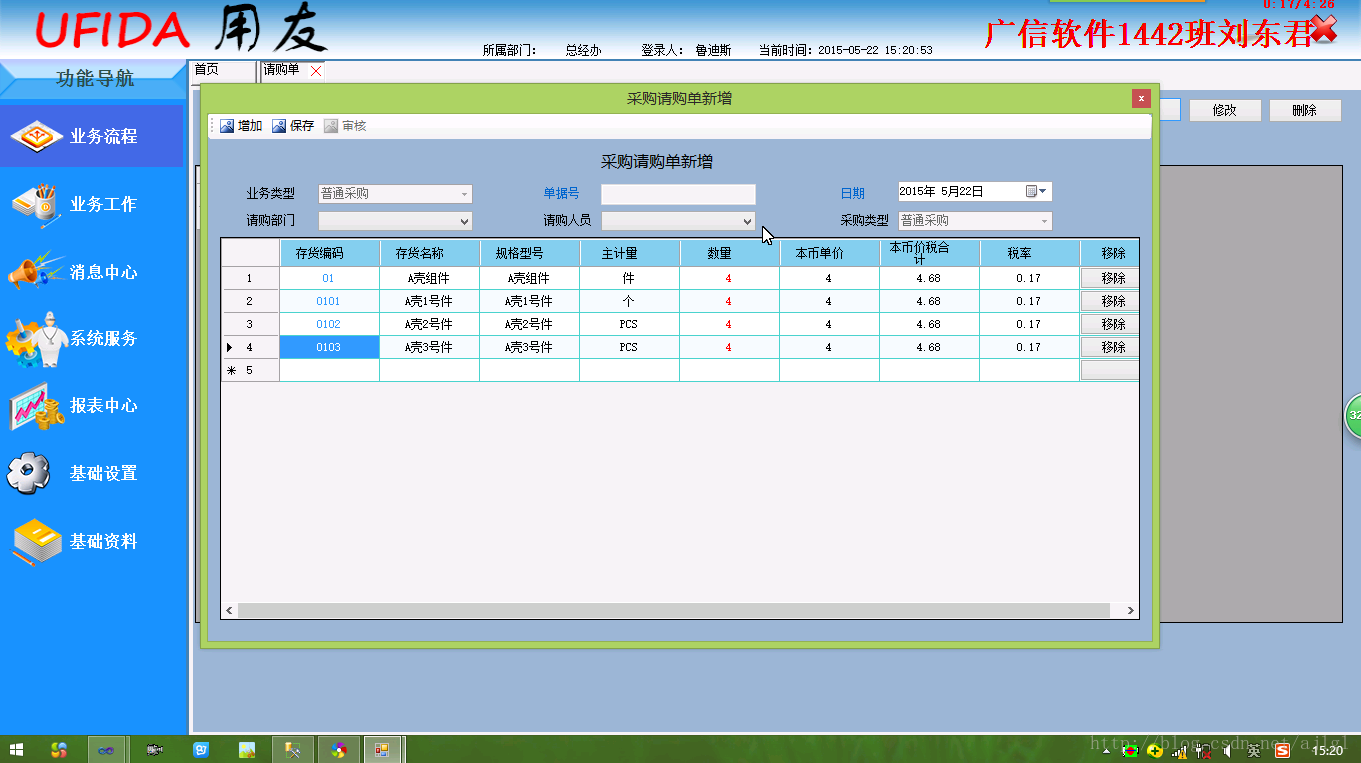Viewport: 1361px width, 763px height.
Task: Select the 存货编码 cell 0101
Action: pos(330,301)
